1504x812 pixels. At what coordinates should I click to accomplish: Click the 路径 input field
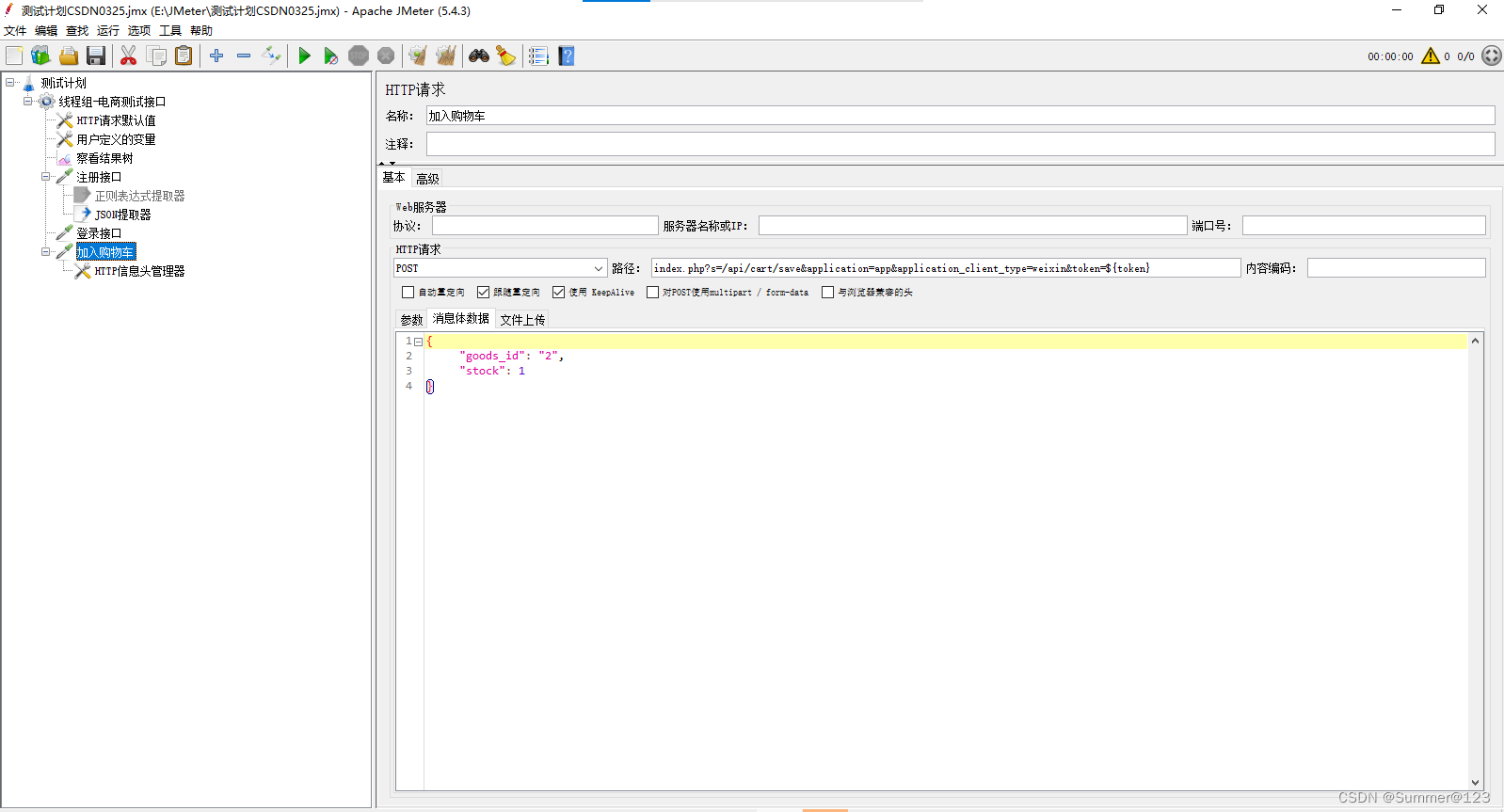[x=946, y=268]
